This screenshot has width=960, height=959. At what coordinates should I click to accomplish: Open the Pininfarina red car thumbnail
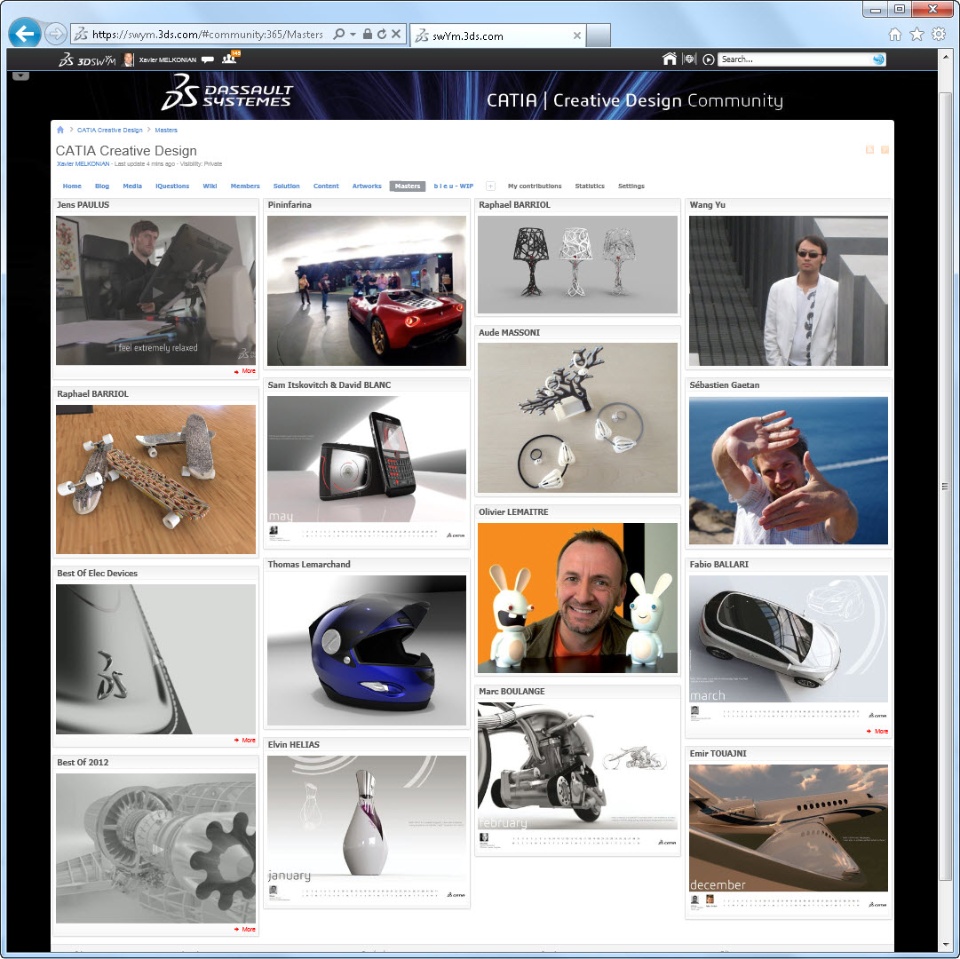click(x=366, y=291)
